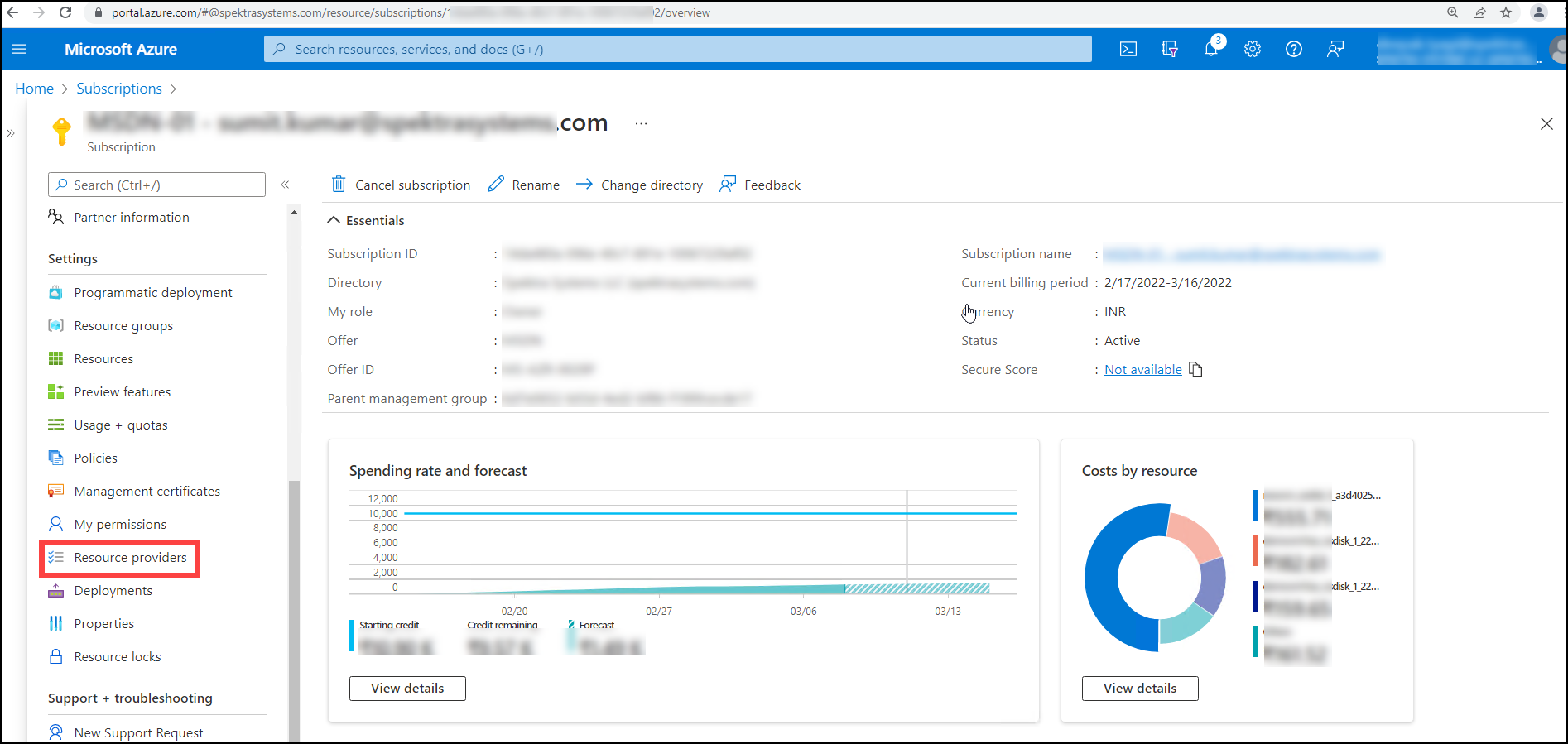Click the browser back arrow
This screenshot has height=744, width=1568.
click(12, 12)
